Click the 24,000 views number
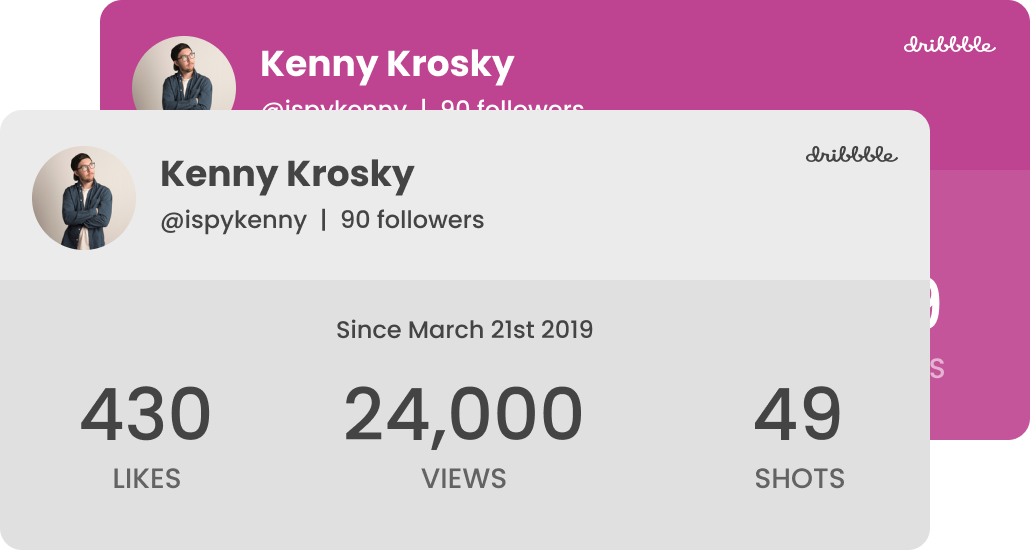 point(463,416)
